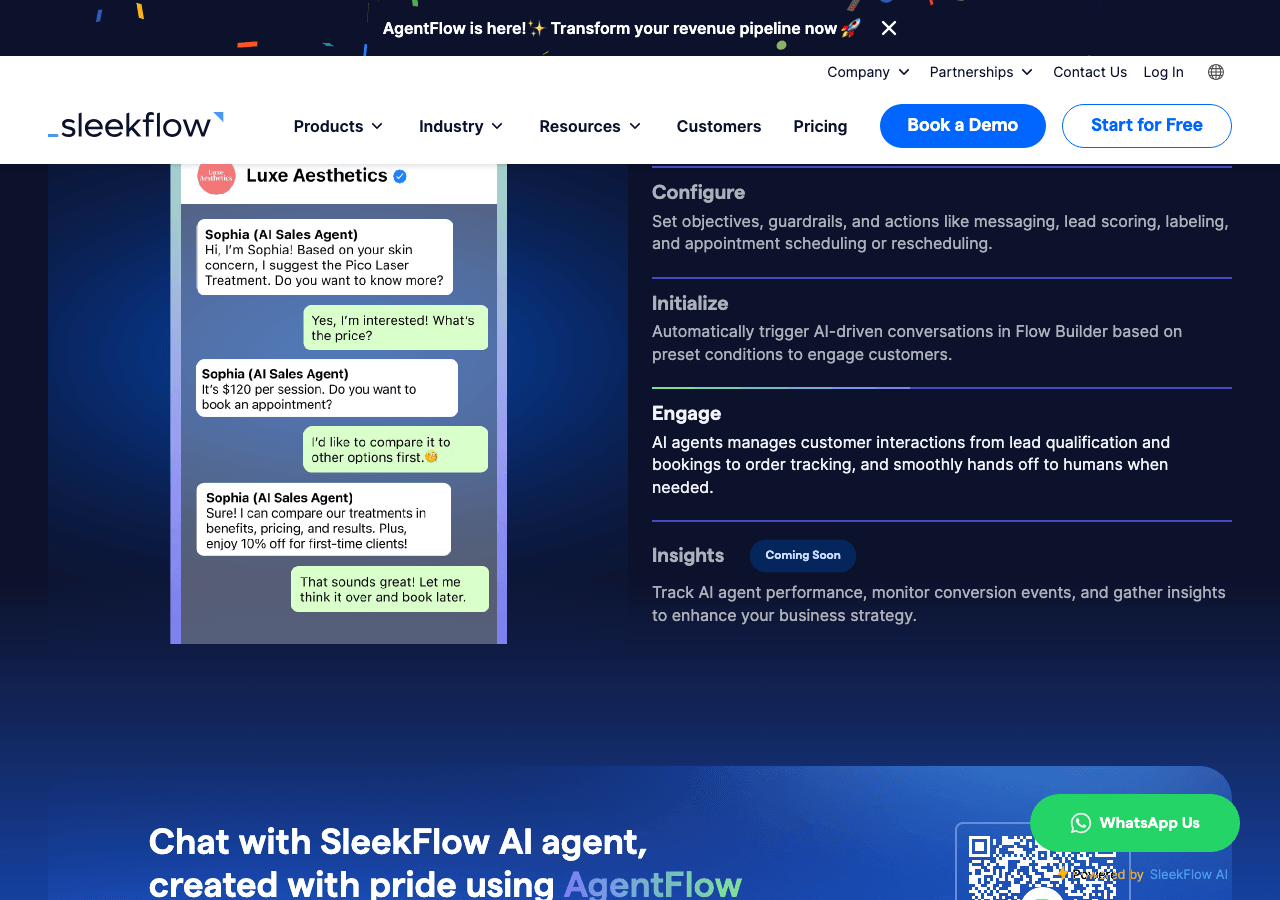The height and width of the screenshot is (900, 1280).
Task: Open the Resources menu
Action: click(x=590, y=126)
